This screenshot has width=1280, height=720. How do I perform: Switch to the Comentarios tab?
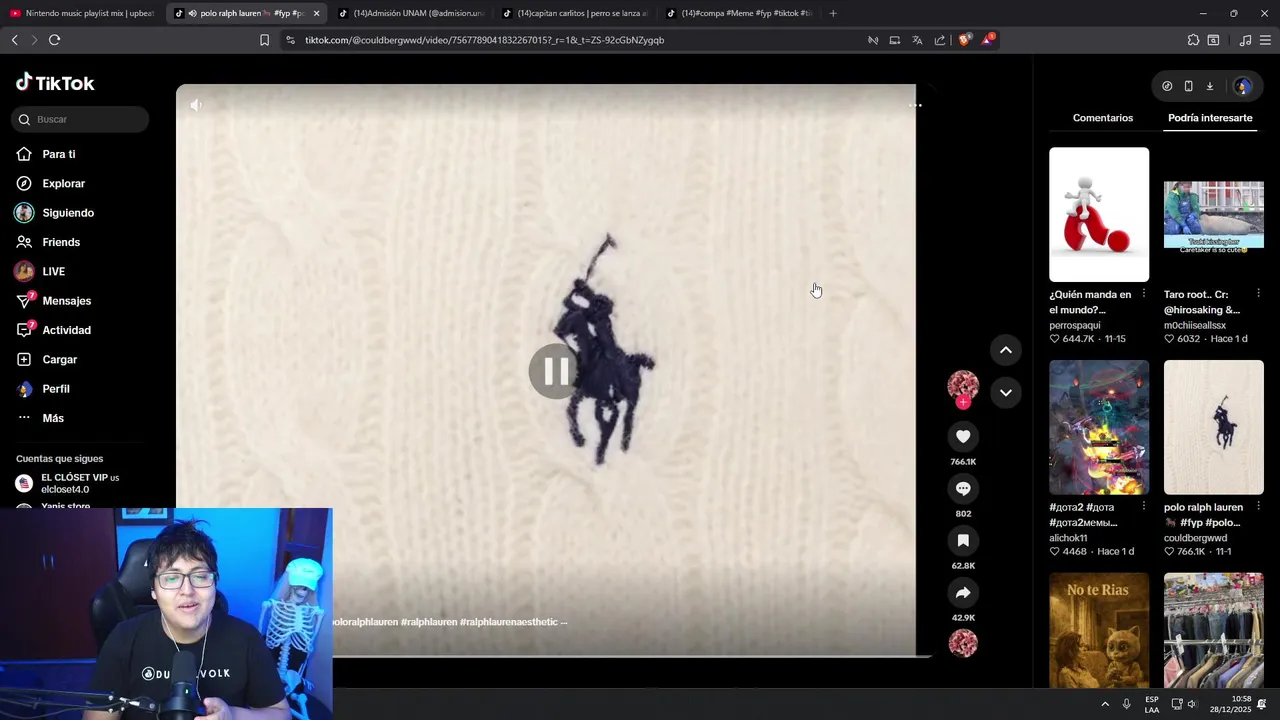coord(1103,118)
